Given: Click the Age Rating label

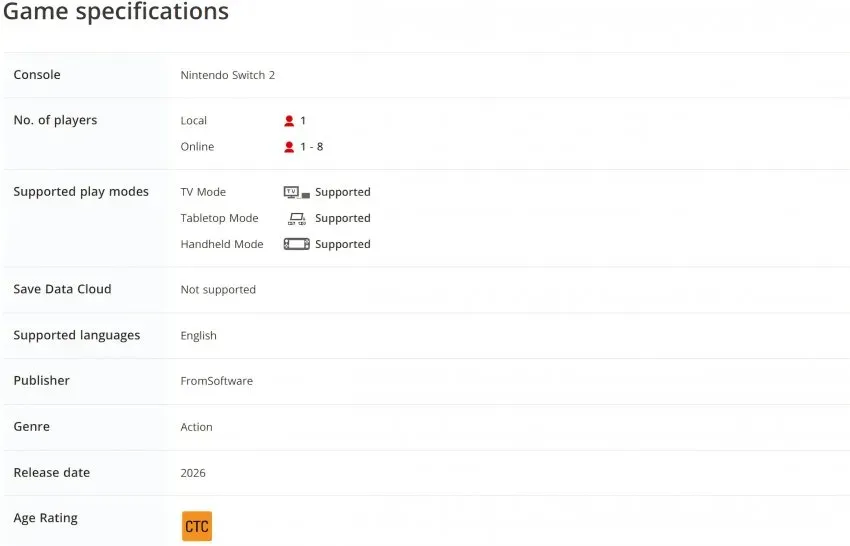Looking at the screenshot, I should (x=46, y=518).
